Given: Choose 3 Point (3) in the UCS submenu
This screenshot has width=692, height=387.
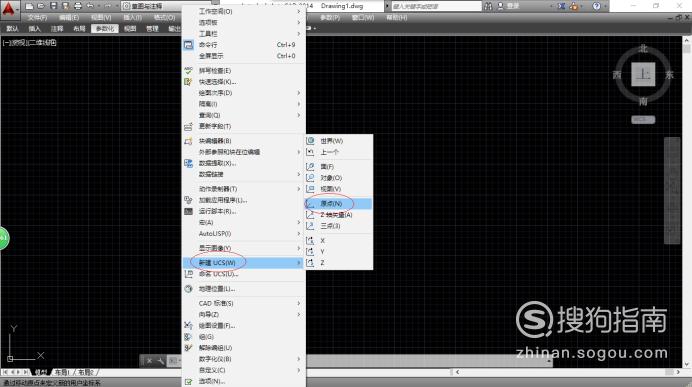Looking at the screenshot, I should pyautogui.click(x=339, y=226).
